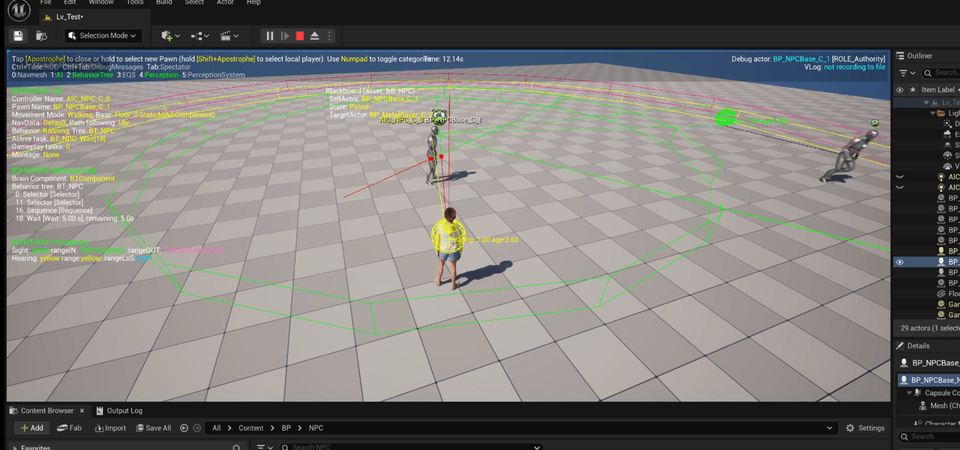Go back in Content Browser history

(184, 428)
